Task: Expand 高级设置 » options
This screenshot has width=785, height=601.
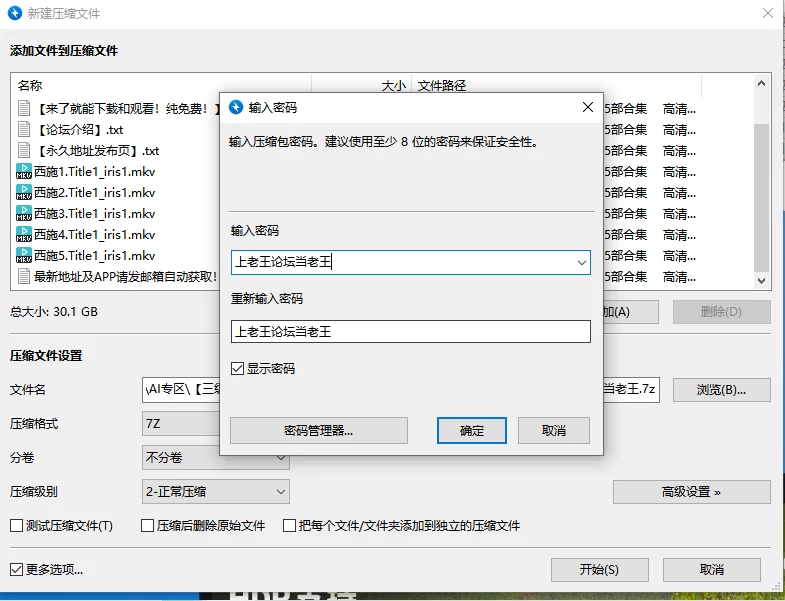Action: click(691, 492)
